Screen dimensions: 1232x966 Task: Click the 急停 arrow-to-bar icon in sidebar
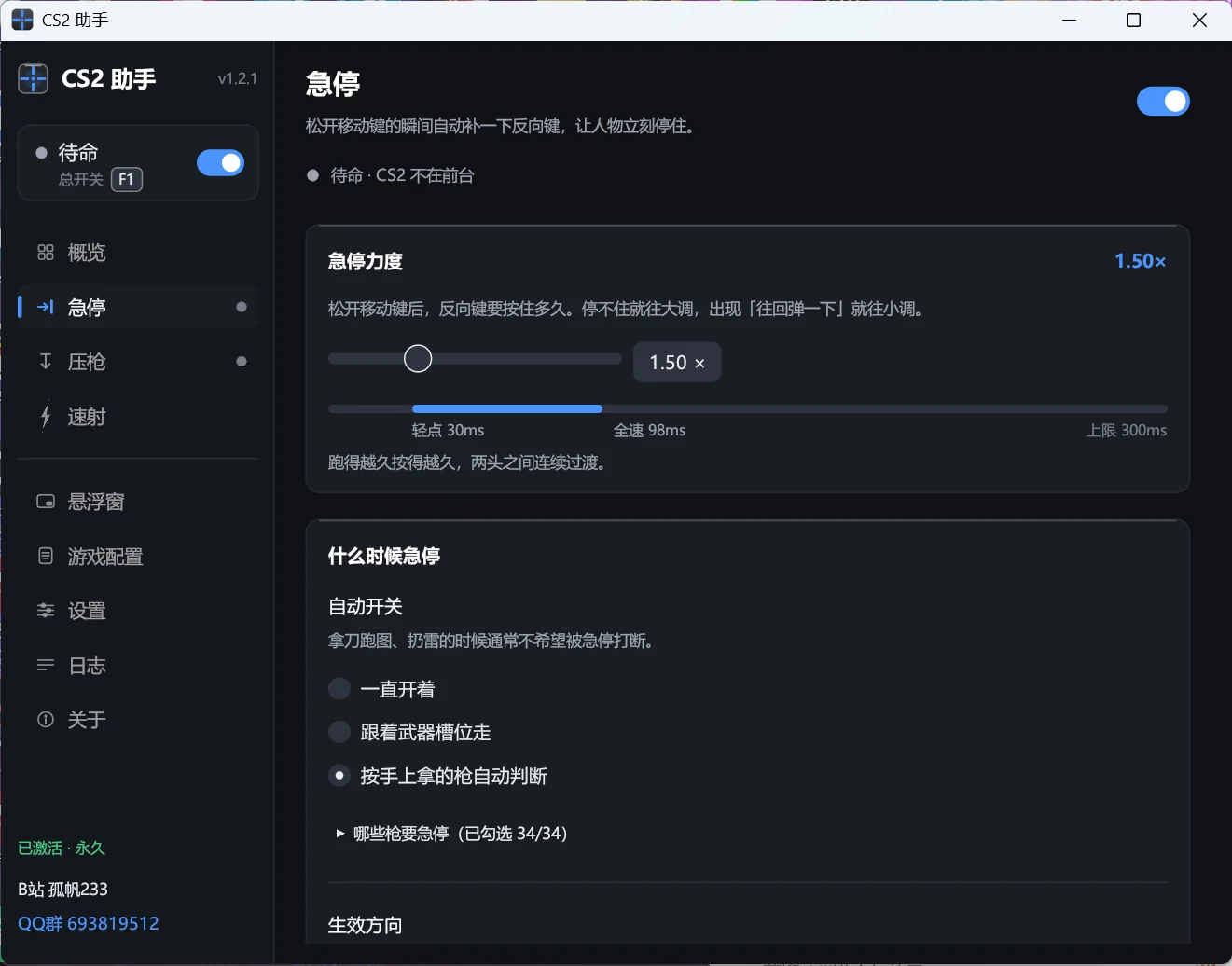click(45, 307)
